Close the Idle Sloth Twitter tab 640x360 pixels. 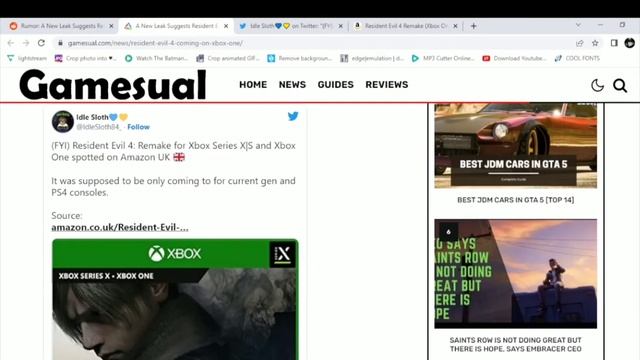340,26
